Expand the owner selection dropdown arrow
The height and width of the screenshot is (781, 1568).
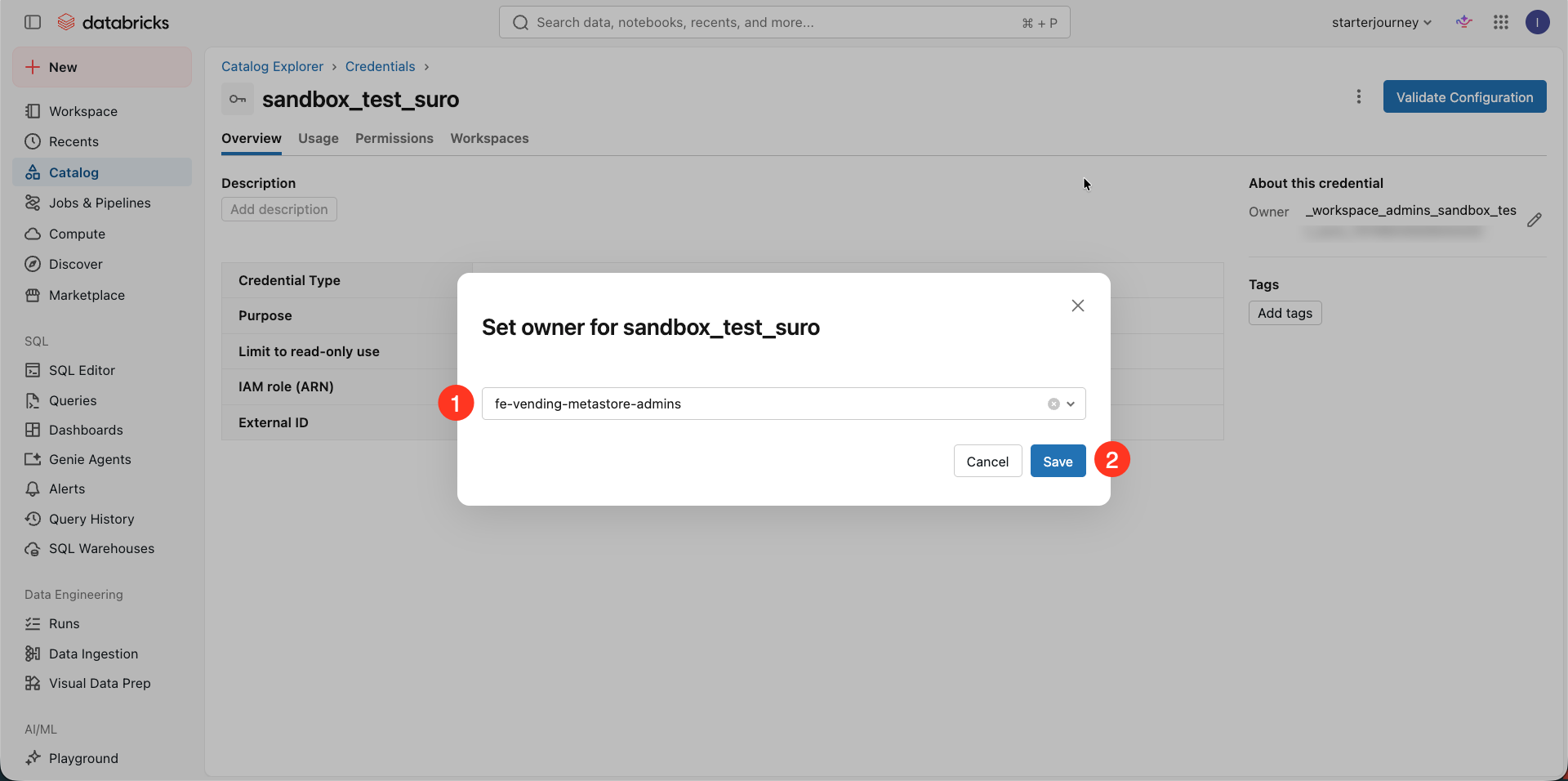1071,404
